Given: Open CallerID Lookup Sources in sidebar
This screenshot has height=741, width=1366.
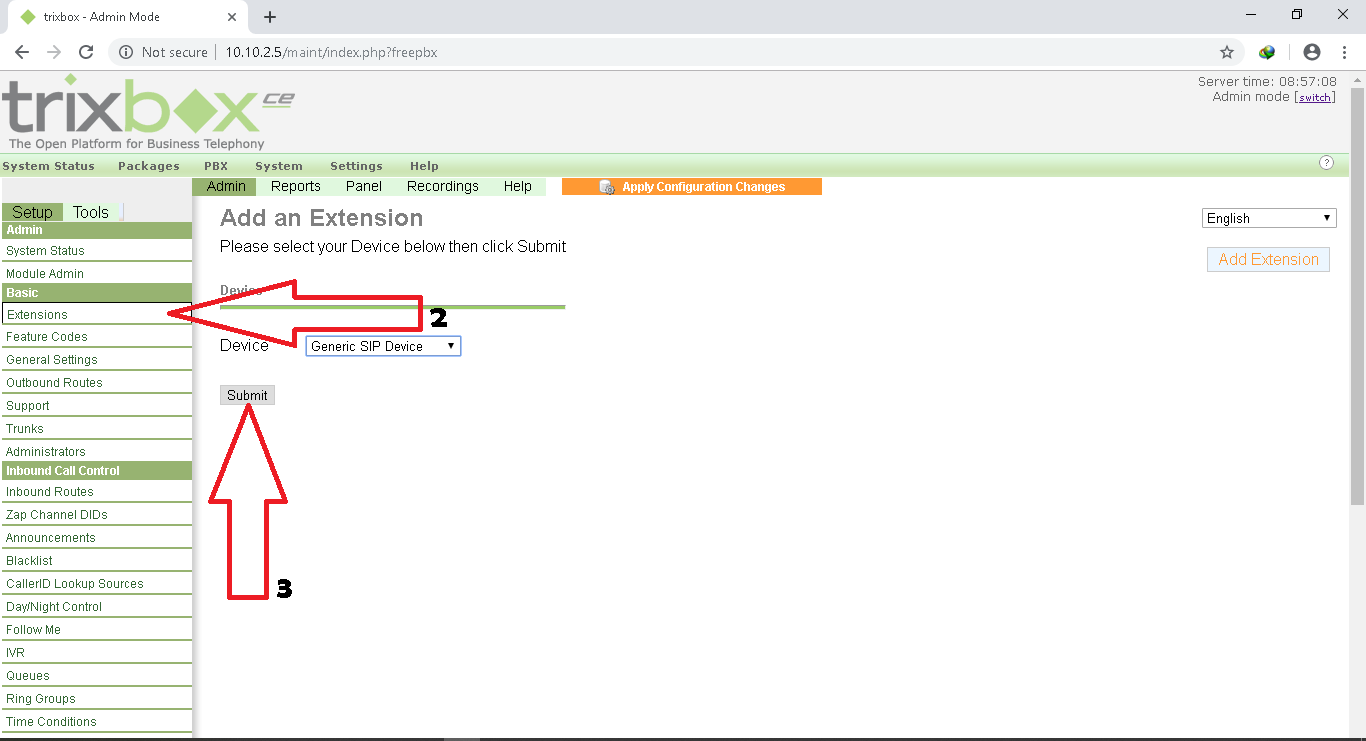Looking at the screenshot, I should coord(96,584).
